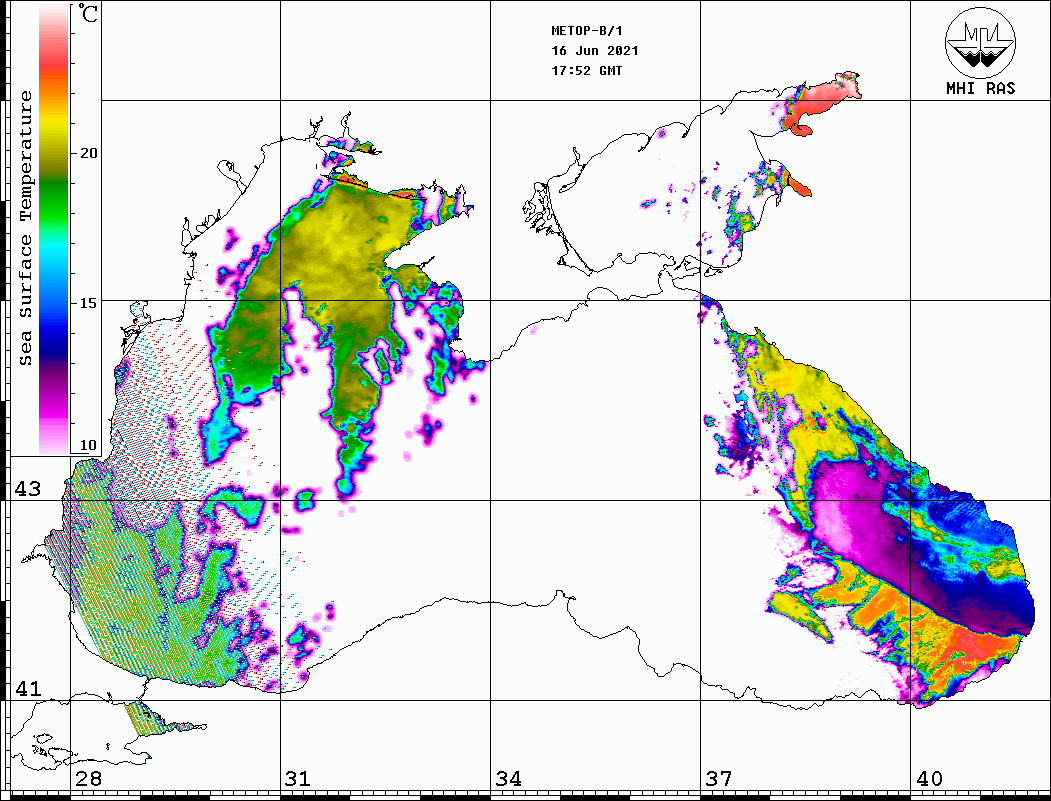Image resolution: width=1051 pixels, height=801 pixels.
Task: Click the 'Sea Surface Temperature' vertical label
Action: 25,228
